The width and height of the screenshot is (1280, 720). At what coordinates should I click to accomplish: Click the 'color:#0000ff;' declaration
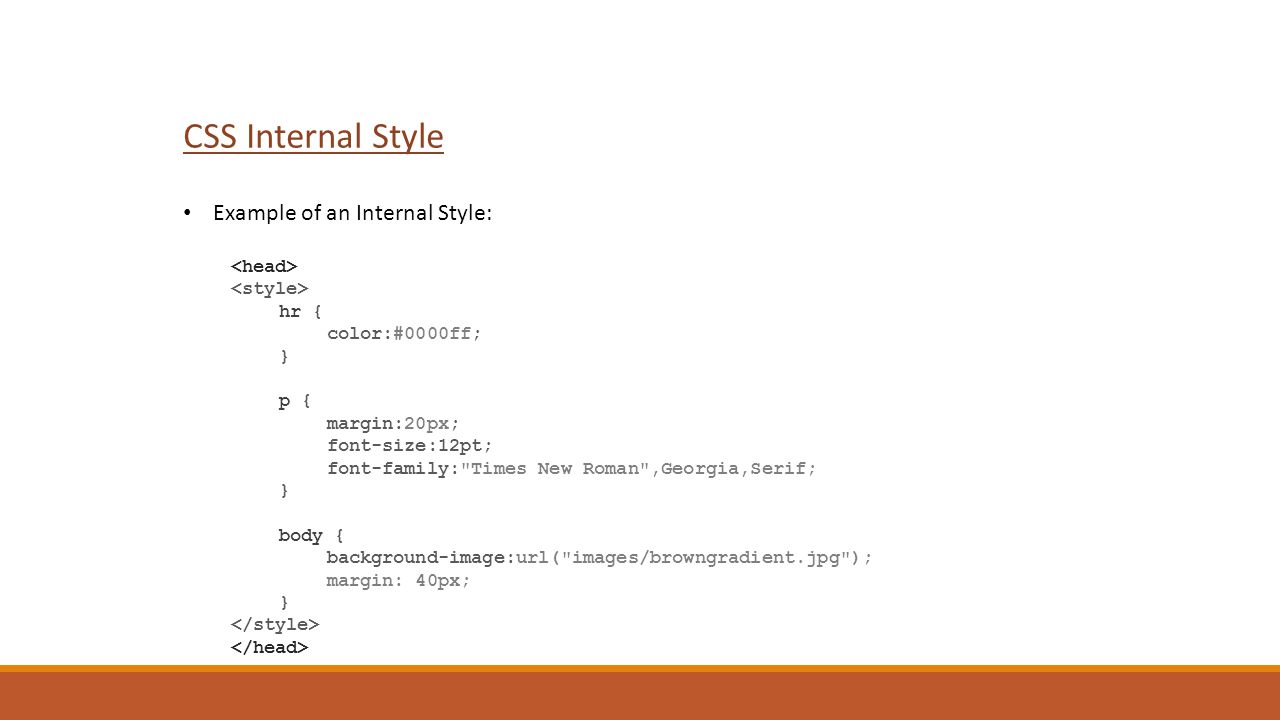point(404,333)
